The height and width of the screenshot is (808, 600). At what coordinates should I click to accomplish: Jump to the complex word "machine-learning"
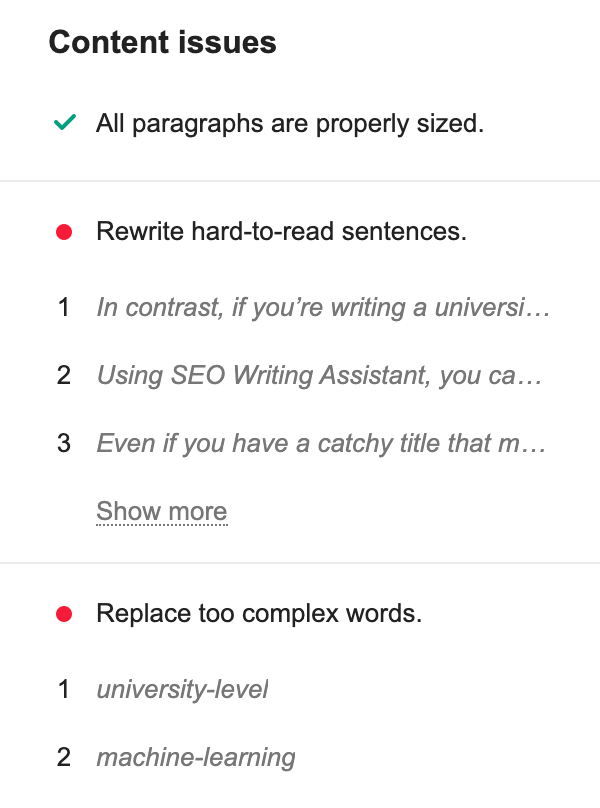click(x=196, y=757)
